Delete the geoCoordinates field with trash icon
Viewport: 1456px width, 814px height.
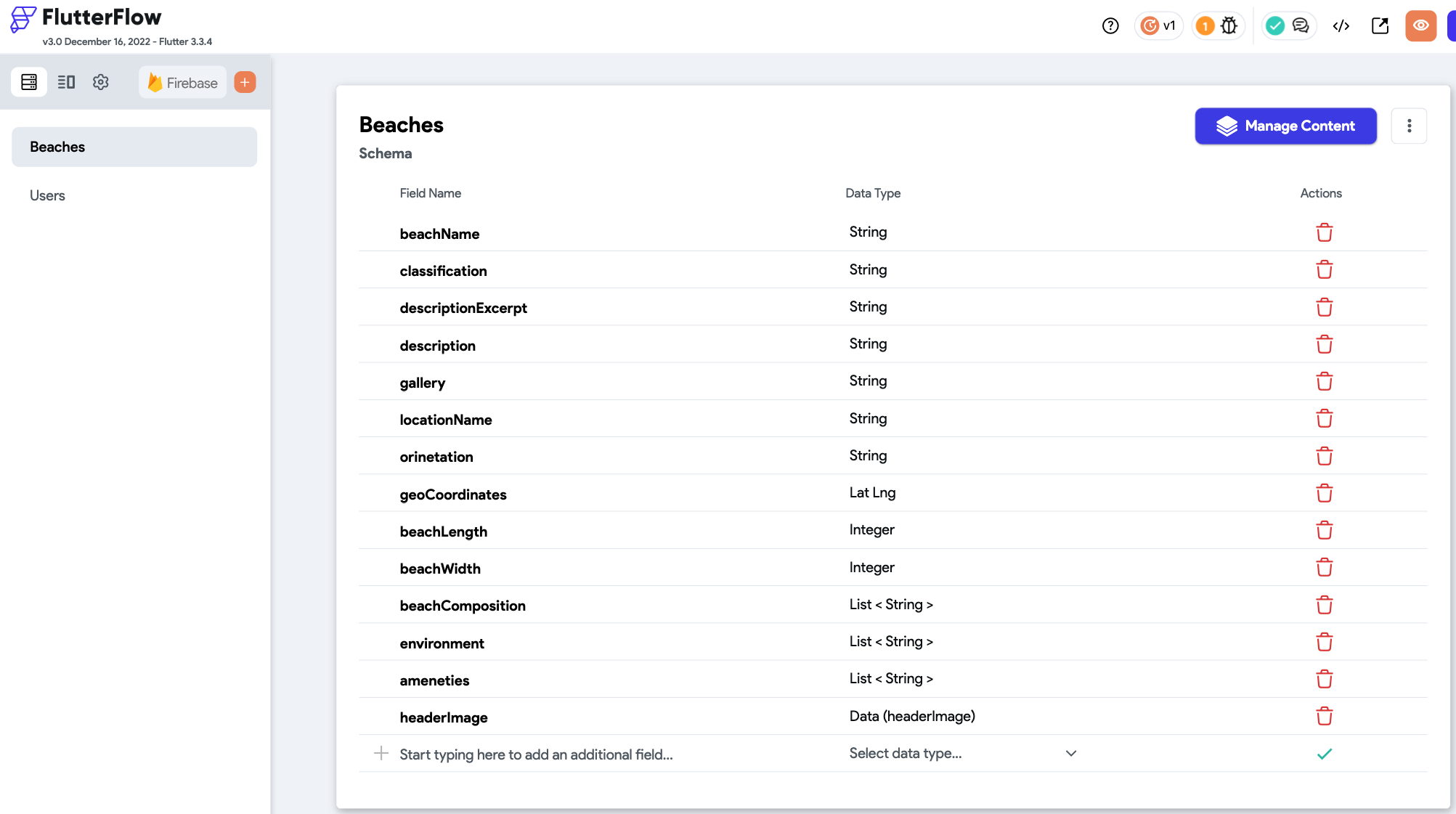point(1324,494)
